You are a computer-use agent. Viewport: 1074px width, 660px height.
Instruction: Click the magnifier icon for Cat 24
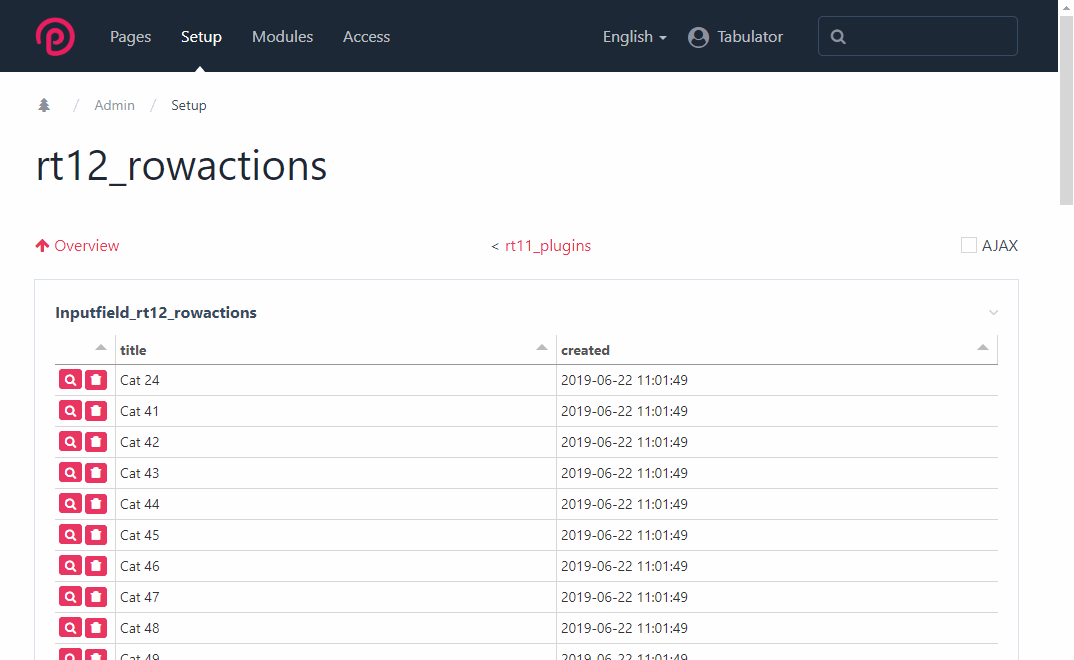[70, 380]
